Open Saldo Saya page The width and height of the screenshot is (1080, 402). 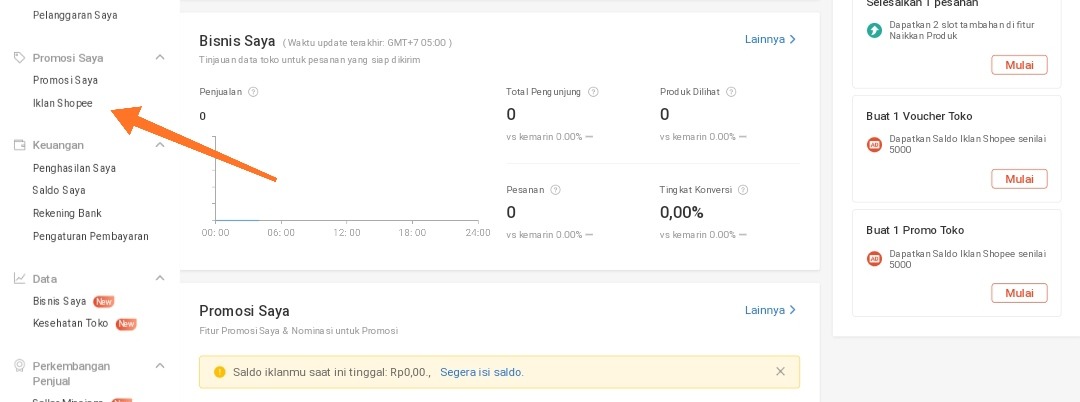tap(59, 190)
